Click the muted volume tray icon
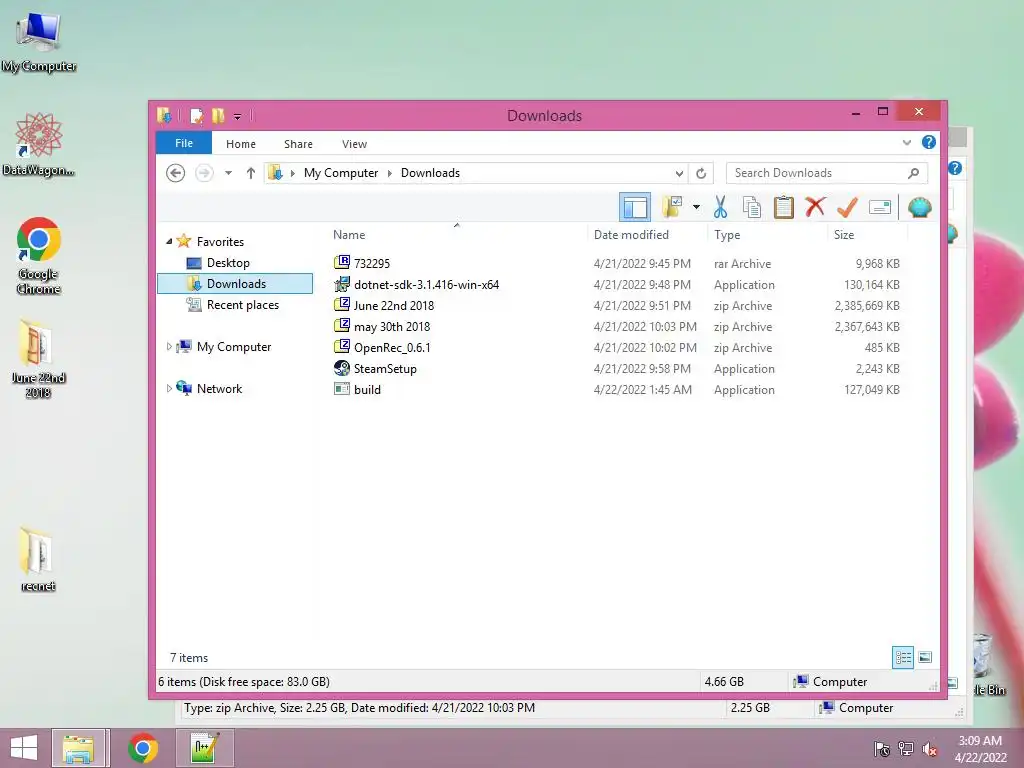The height and width of the screenshot is (768, 1024). [x=929, y=749]
